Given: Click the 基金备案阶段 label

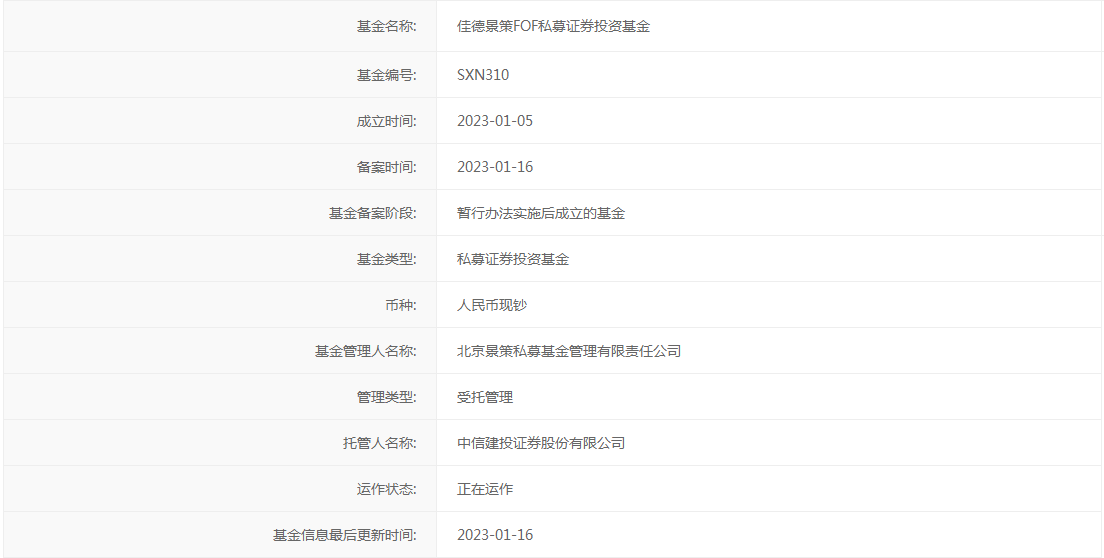Looking at the screenshot, I should 372,213.
